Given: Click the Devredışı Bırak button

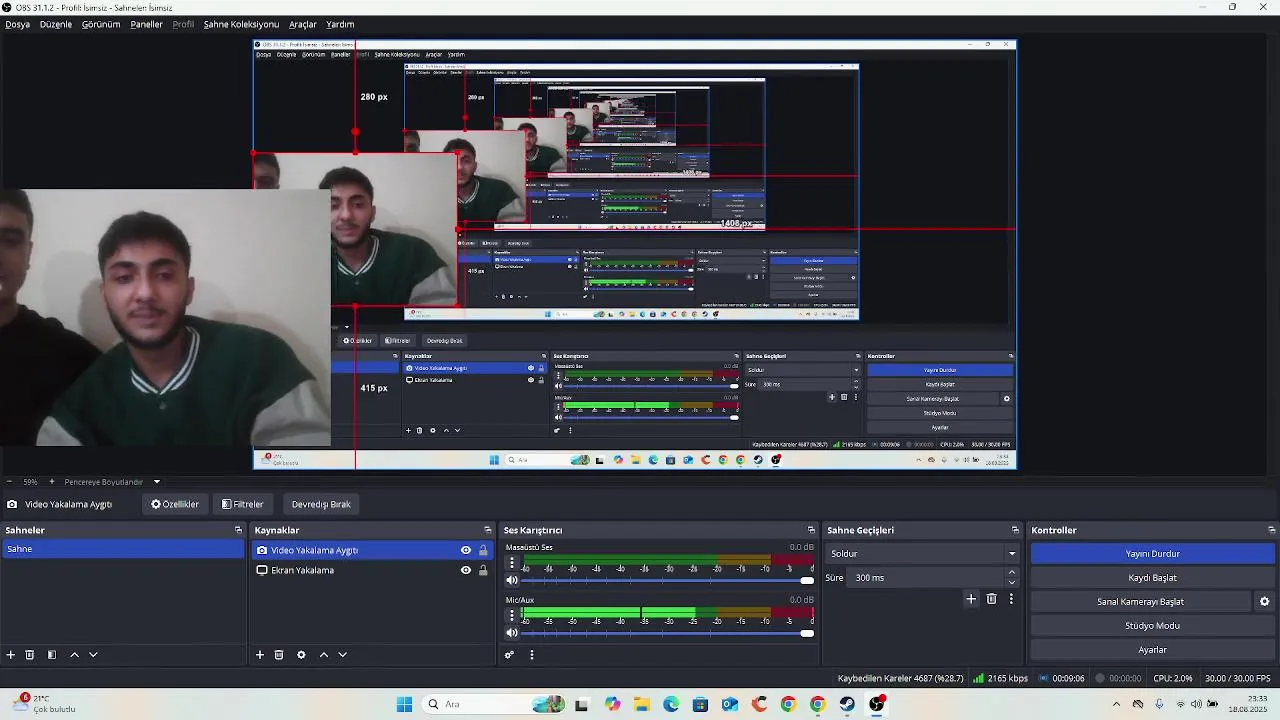Looking at the screenshot, I should pyautogui.click(x=321, y=504).
